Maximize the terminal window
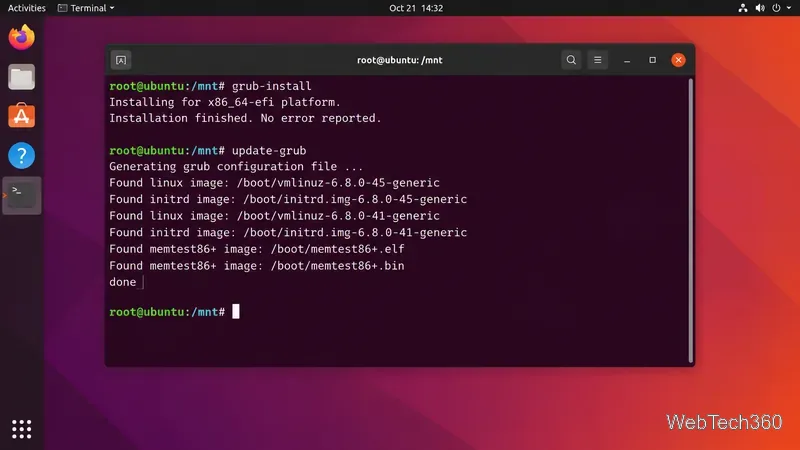Screen dimensions: 800x450 click(x=653, y=60)
